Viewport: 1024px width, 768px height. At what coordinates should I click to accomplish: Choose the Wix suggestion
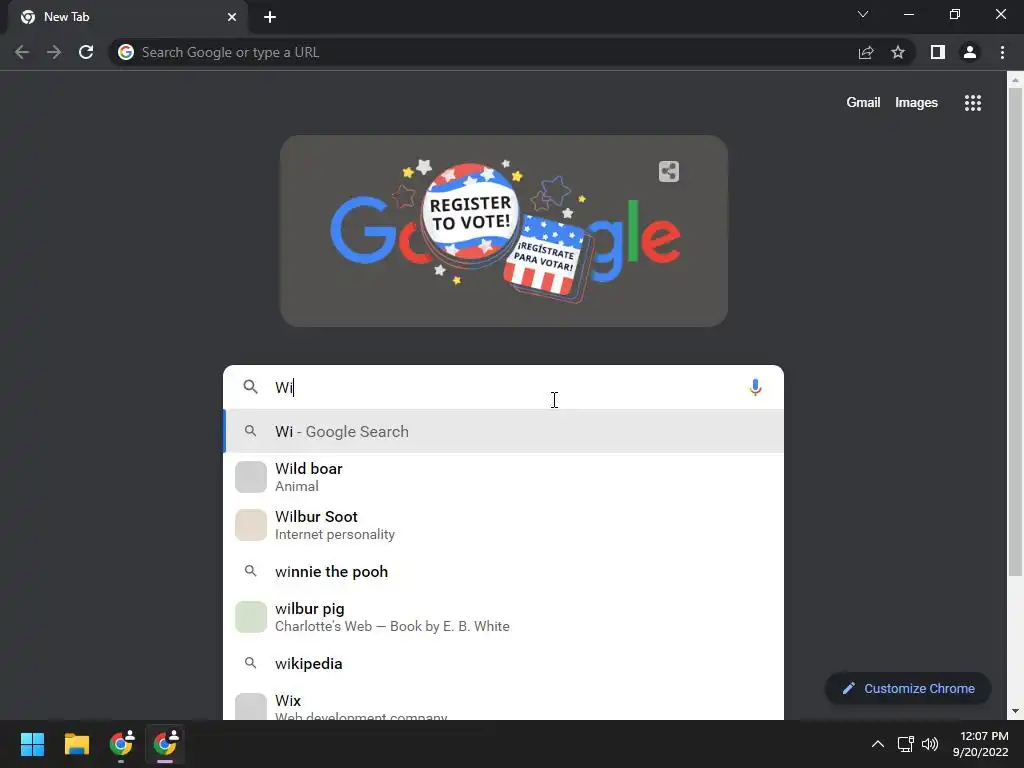504,704
